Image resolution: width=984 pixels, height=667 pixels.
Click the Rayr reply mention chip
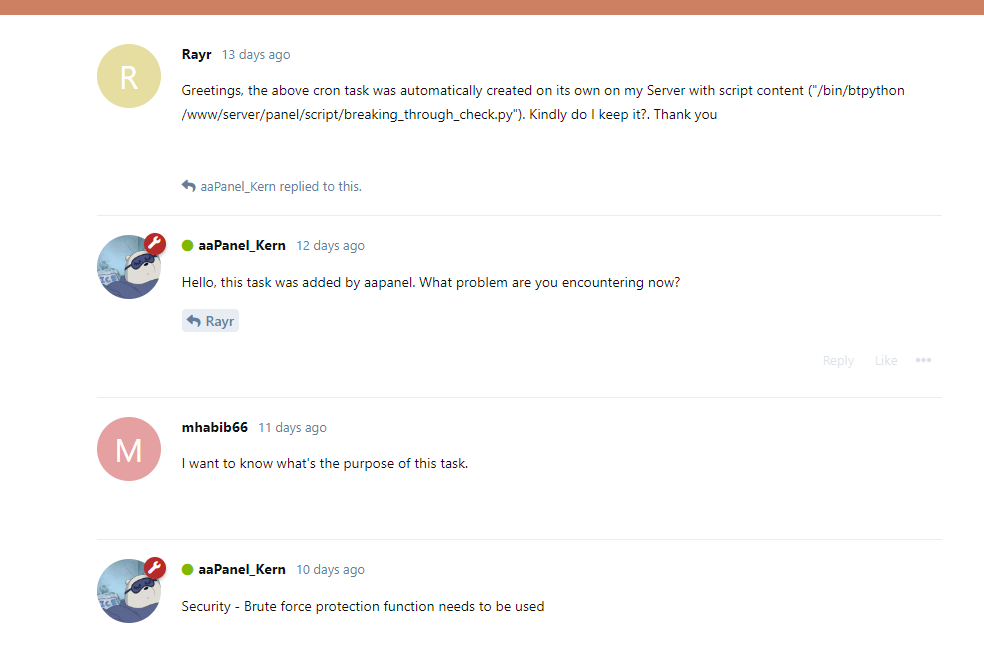(210, 321)
